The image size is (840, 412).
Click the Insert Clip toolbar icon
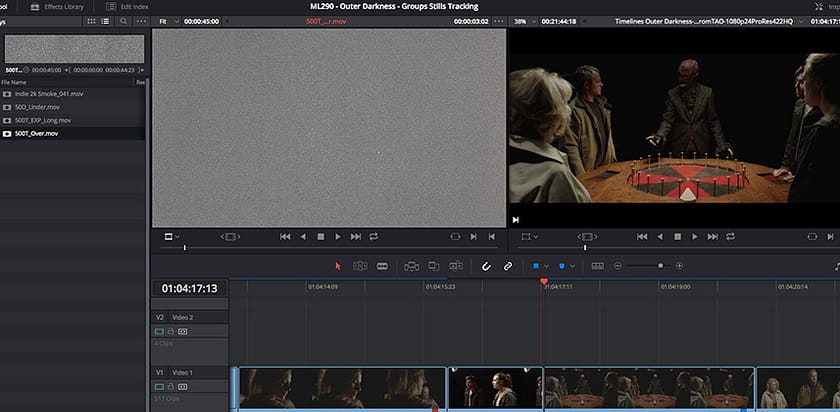(411, 266)
